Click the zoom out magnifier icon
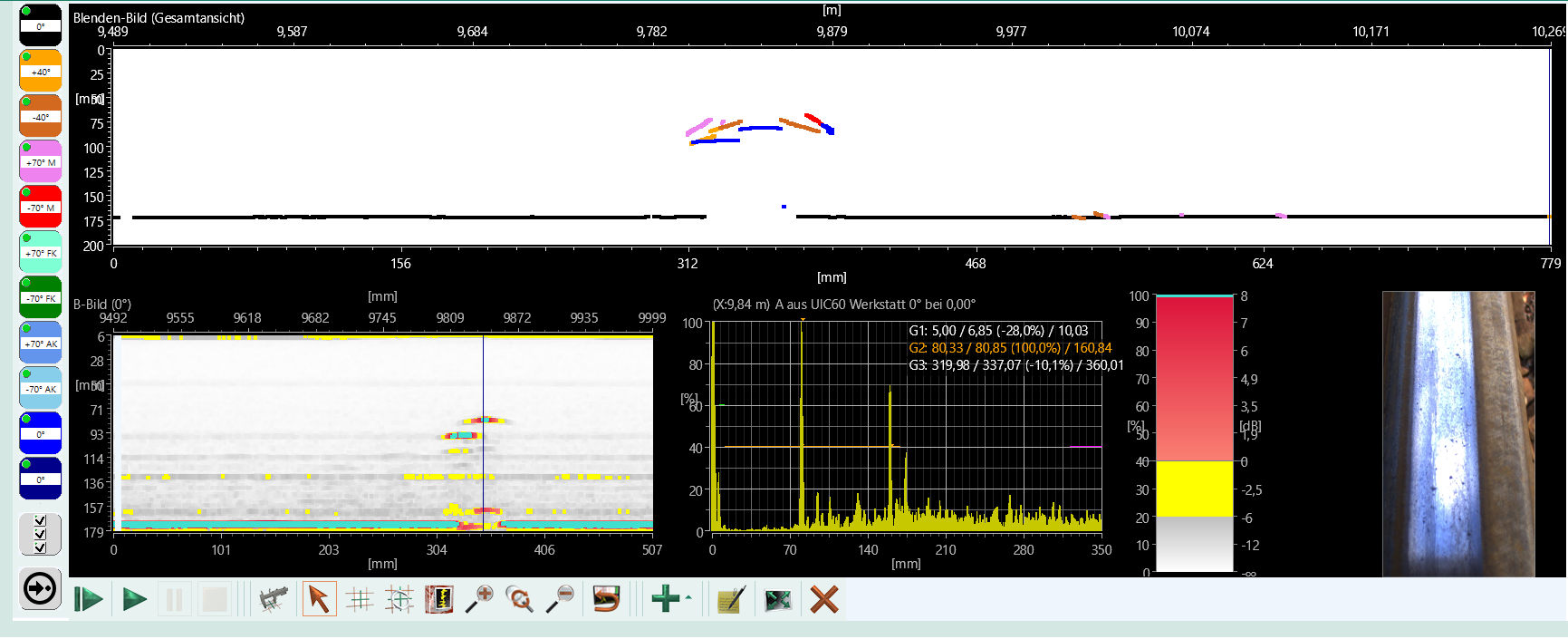 560,599
